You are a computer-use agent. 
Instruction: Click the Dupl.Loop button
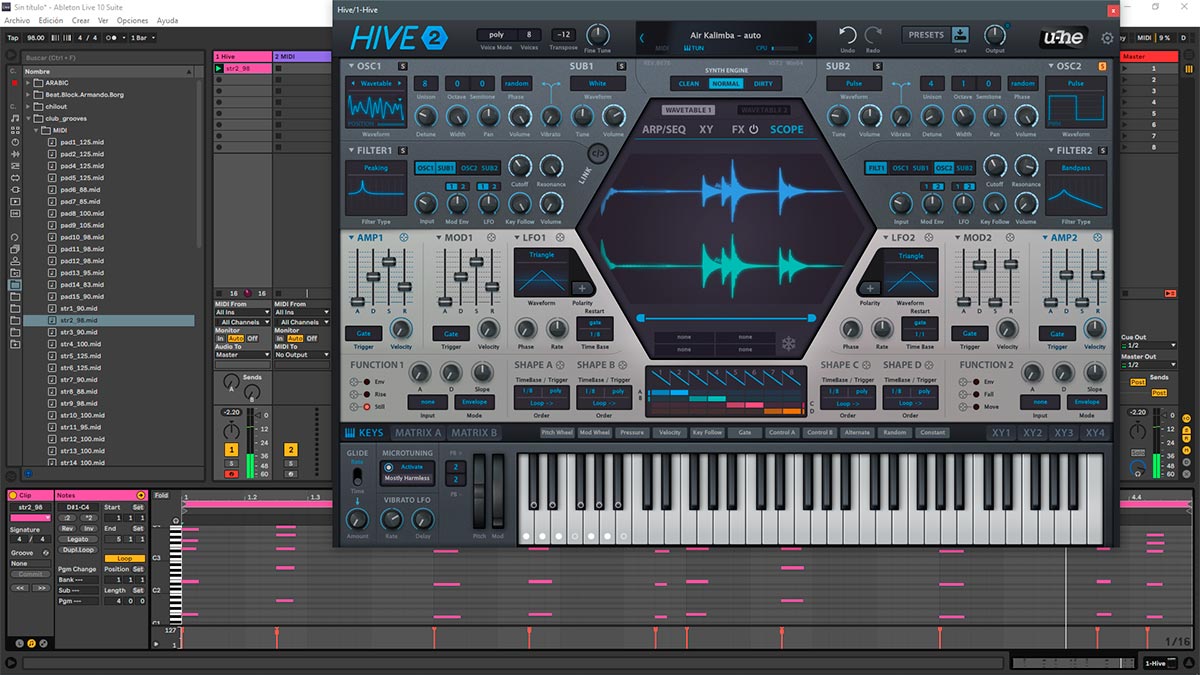pos(76,550)
